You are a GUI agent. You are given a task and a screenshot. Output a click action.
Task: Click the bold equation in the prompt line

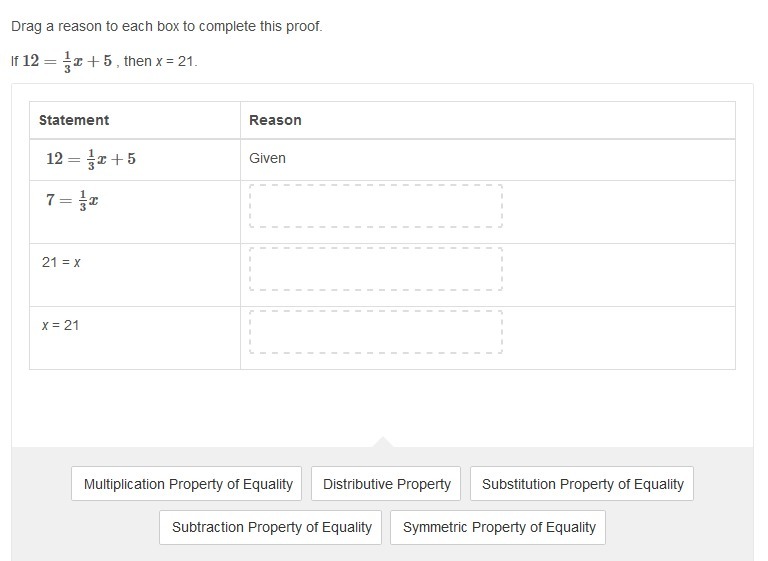click(x=67, y=61)
